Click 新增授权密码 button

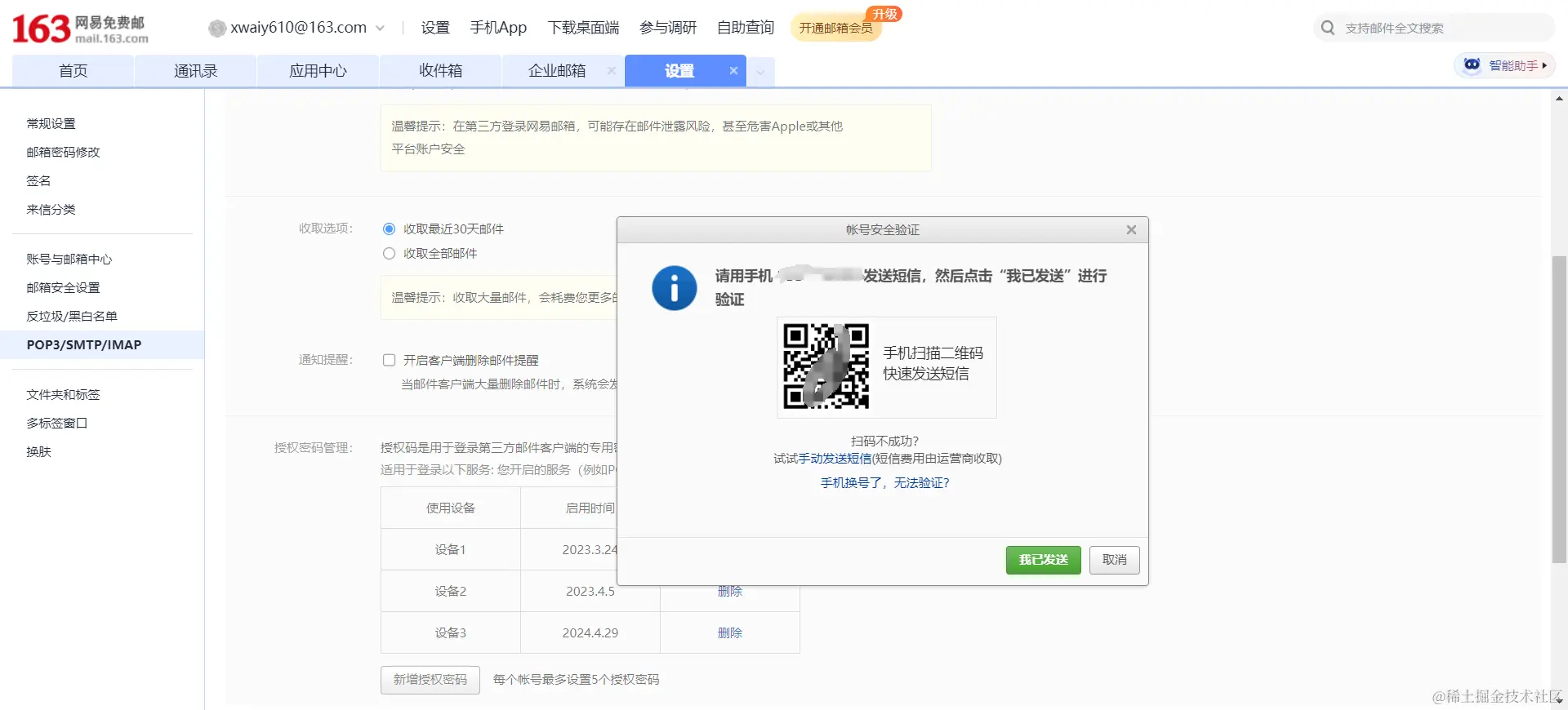coord(430,680)
